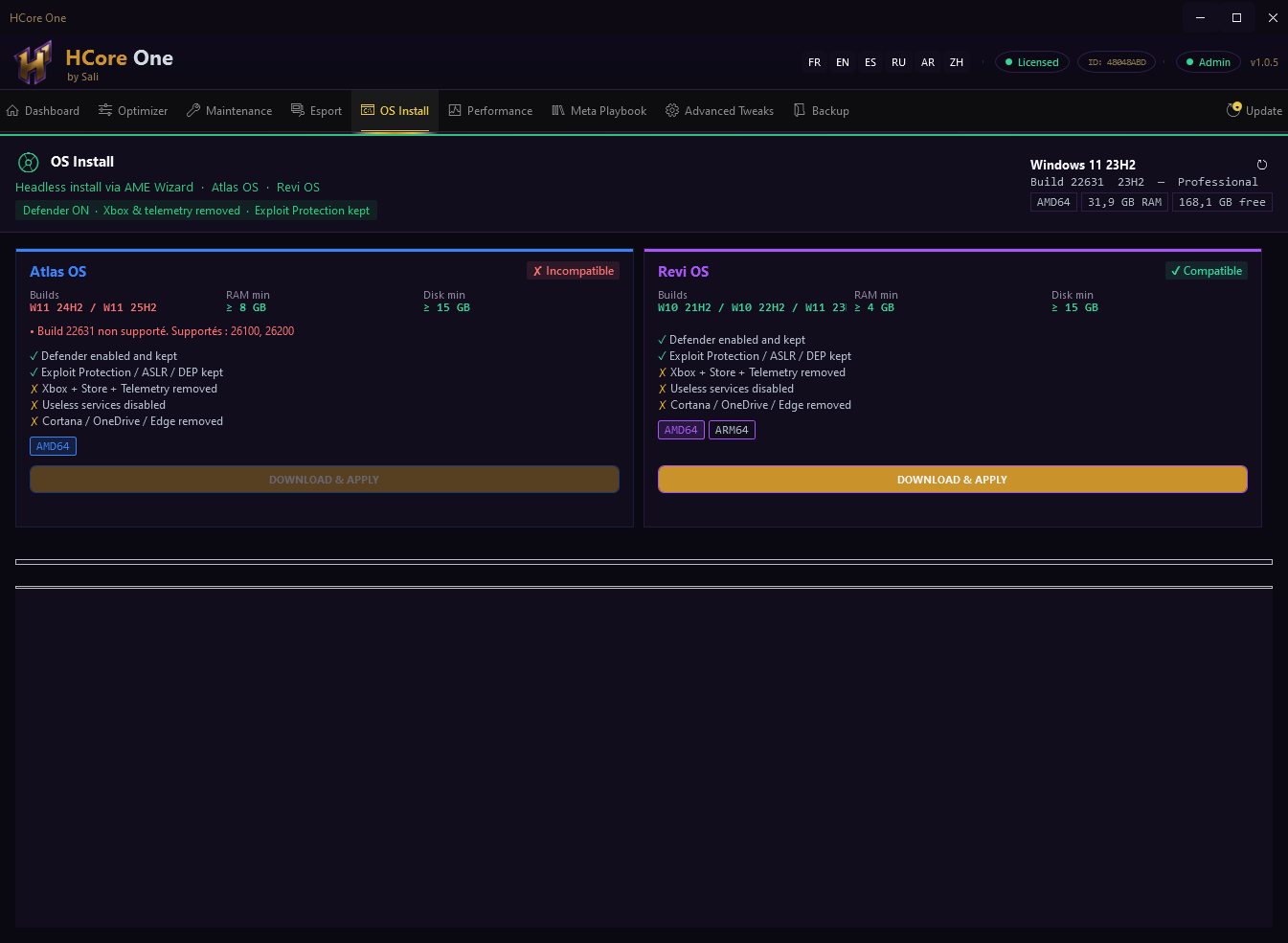Click Atlas OS Download & Apply button
The image size is (1288, 943).
point(325,480)
